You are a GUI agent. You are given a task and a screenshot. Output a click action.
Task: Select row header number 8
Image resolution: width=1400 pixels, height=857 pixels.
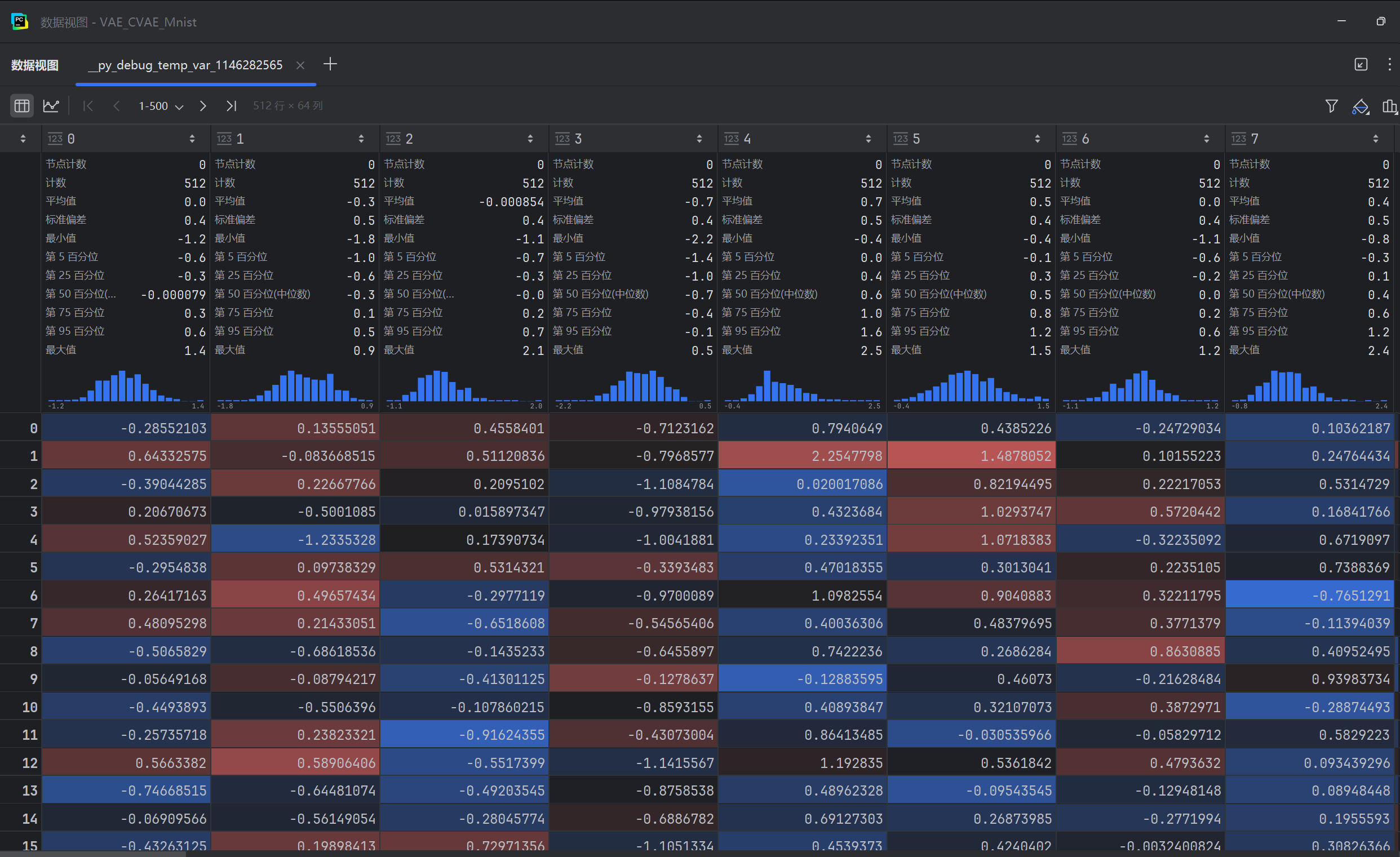[33, 651]
